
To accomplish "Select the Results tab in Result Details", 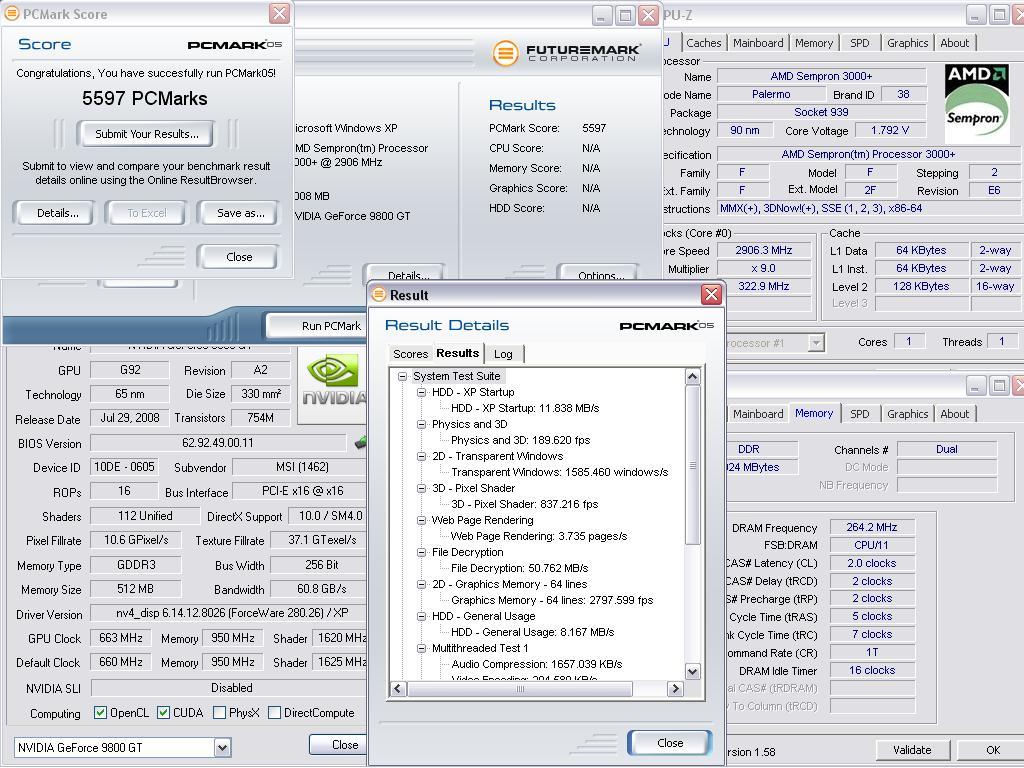I will [x=457, y=353].
